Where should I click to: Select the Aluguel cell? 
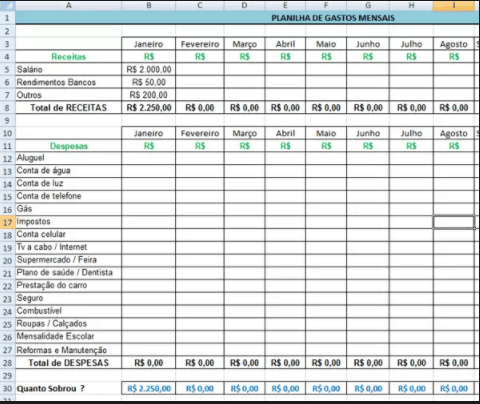click(69, 158)
